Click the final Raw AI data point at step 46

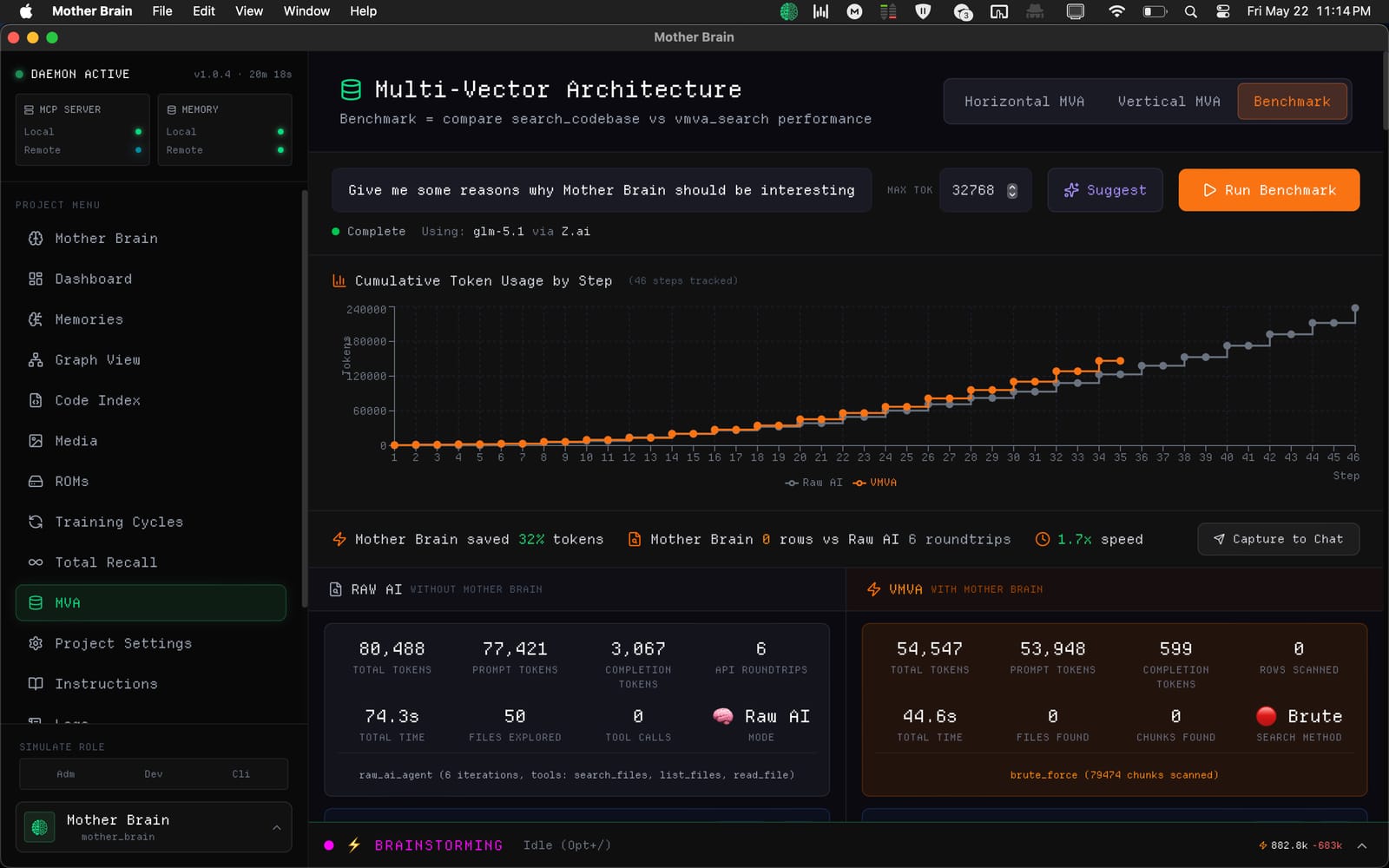coord(1355,308)
